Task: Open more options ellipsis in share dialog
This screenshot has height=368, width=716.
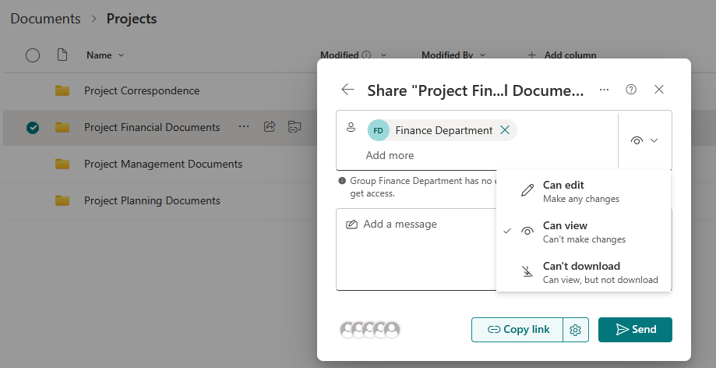Action: pyautogui.click(x=604, y=89)
